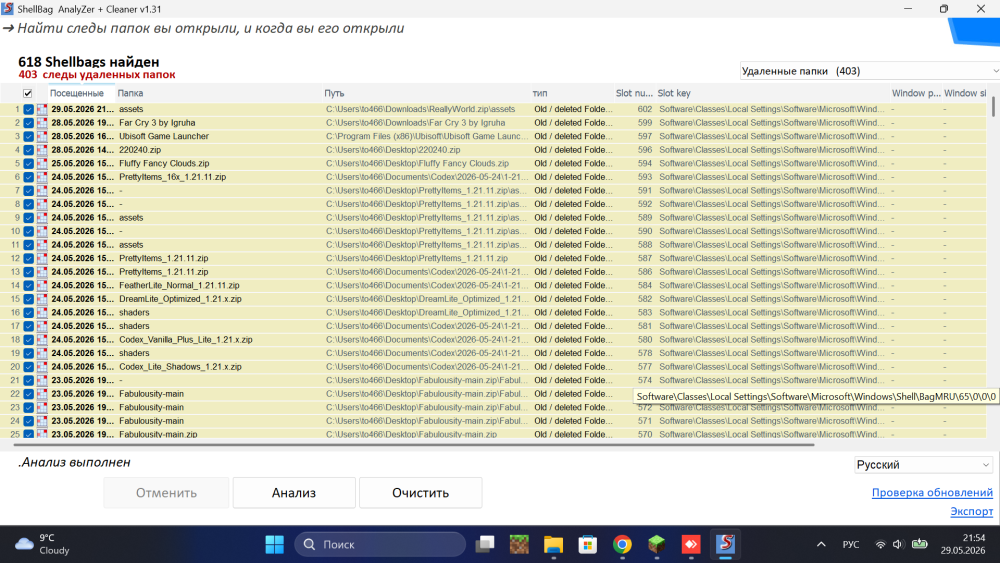1000x563 pixels.
Task: Click grid icon in Fabulousity-main.zip row 25
Action: (42, 434)
